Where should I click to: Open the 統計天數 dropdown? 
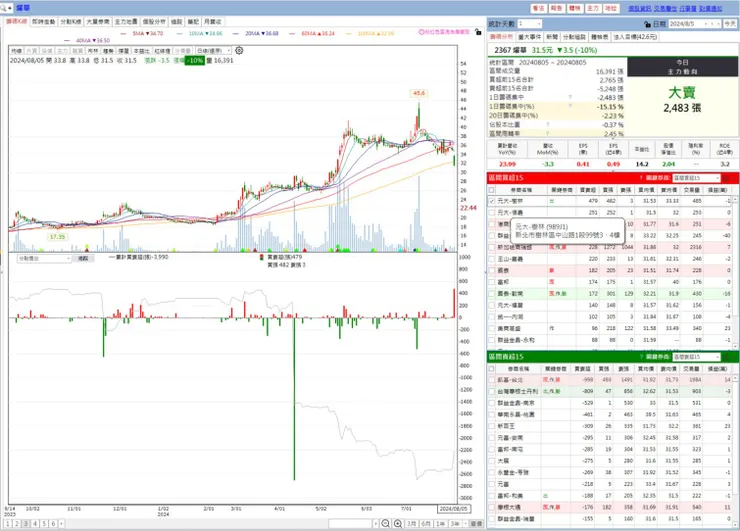[538, 24]
